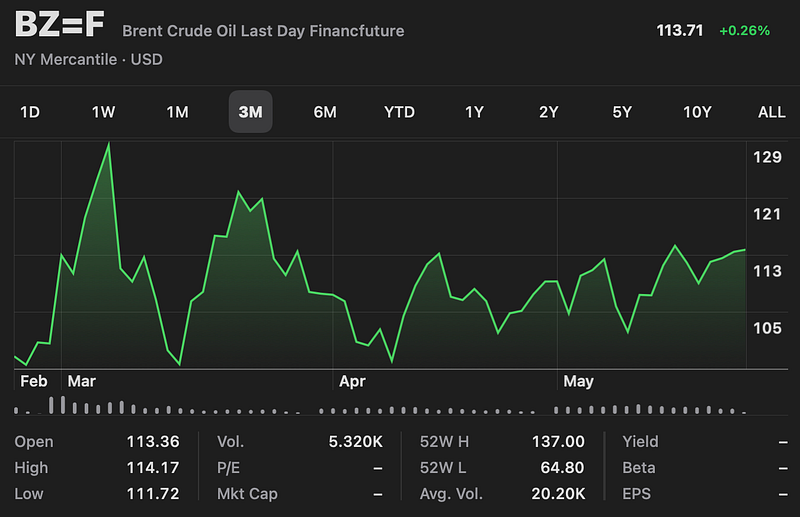Display the ALL time range
This screenshot has height=517, width=800.
[x=771, y=112]
